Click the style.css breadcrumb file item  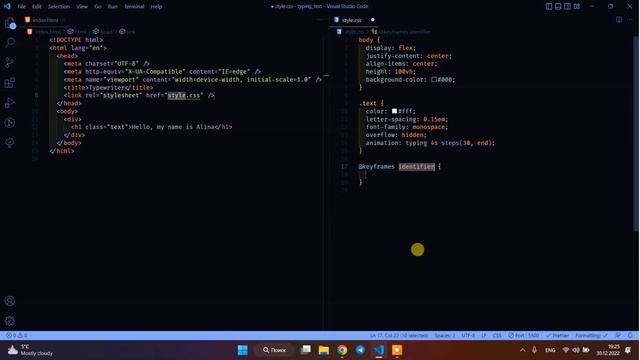(x=351, y=31)
